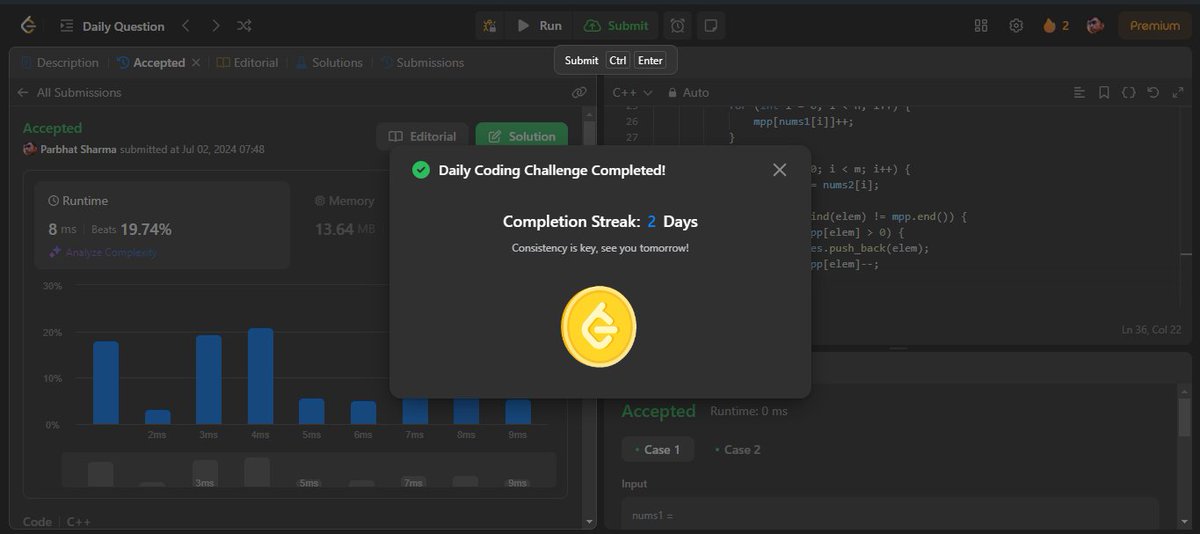Click the green completed checkmark icon
1200x534 pixels.
421,170
